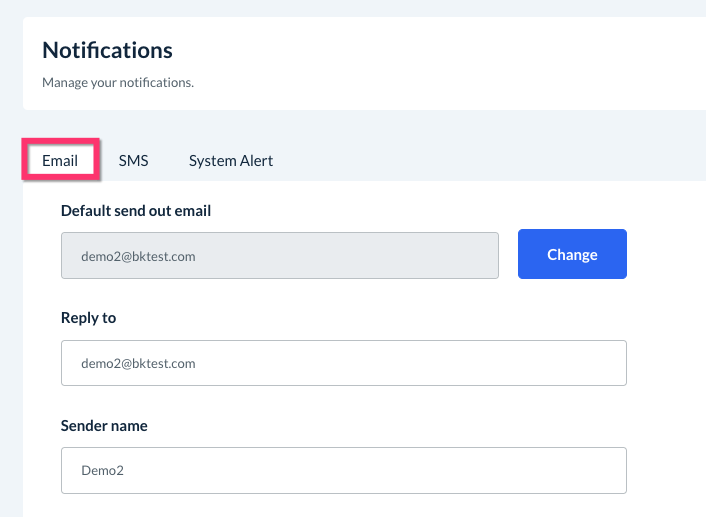This screenshot has width=706, height=517.
Task: Open the Email notifications tab
Action: click(x=60, y=160)
